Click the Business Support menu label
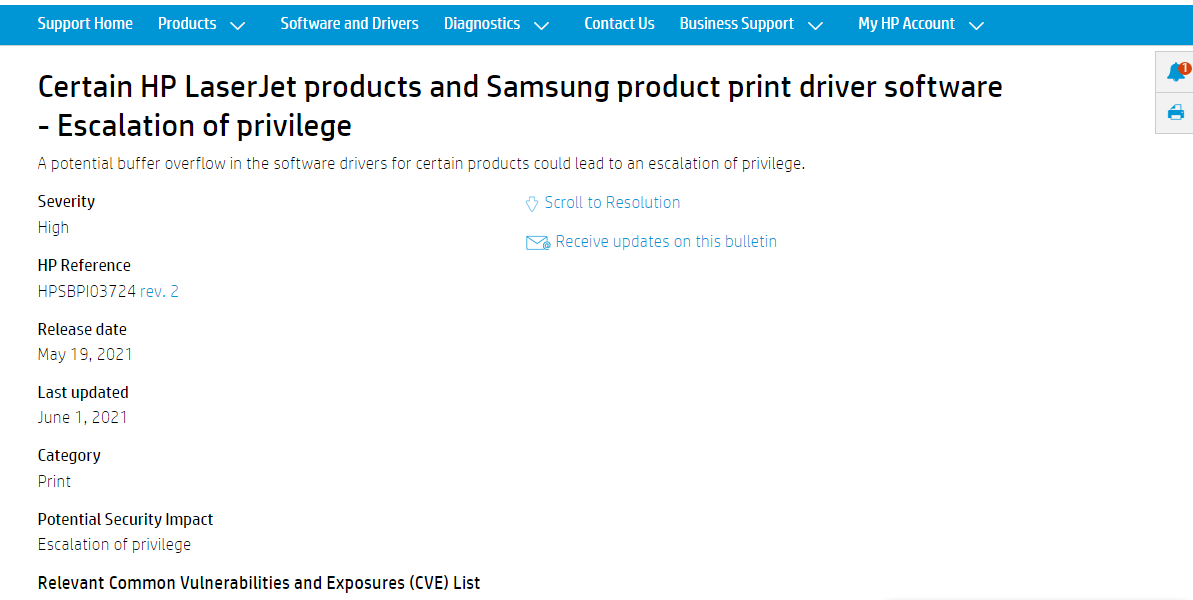The width and height of the screenshot is (1193, 600). 736,24
